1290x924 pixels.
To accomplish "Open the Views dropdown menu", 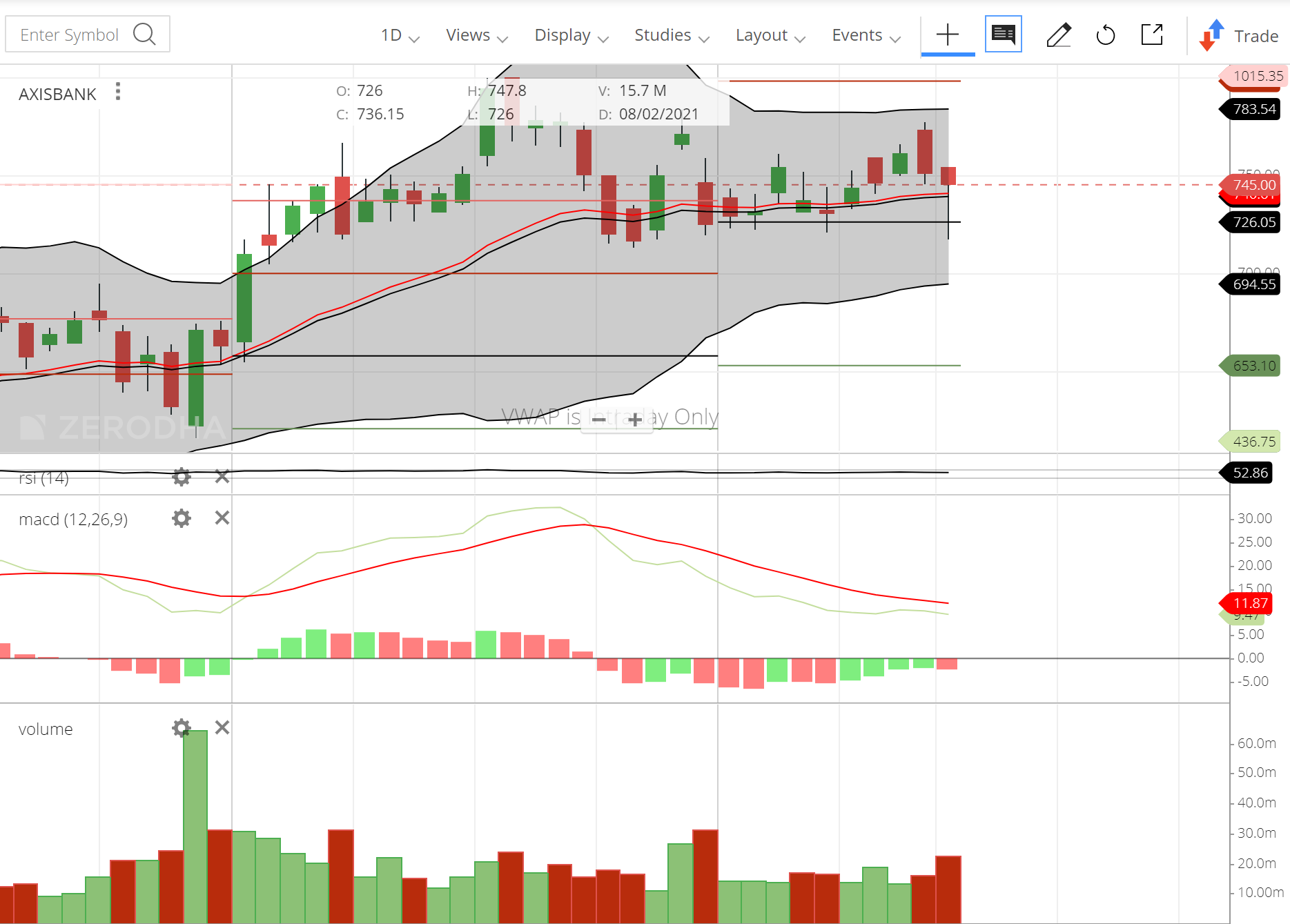I will 476,35.
